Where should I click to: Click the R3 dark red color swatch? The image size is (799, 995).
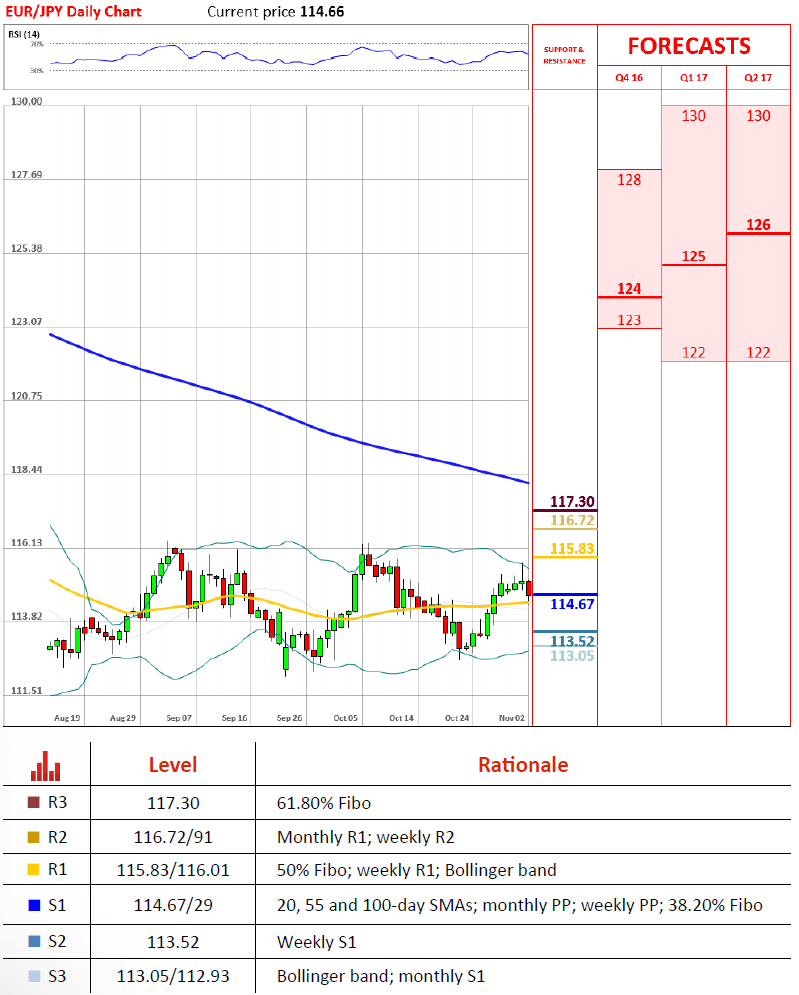coord(34,802)
